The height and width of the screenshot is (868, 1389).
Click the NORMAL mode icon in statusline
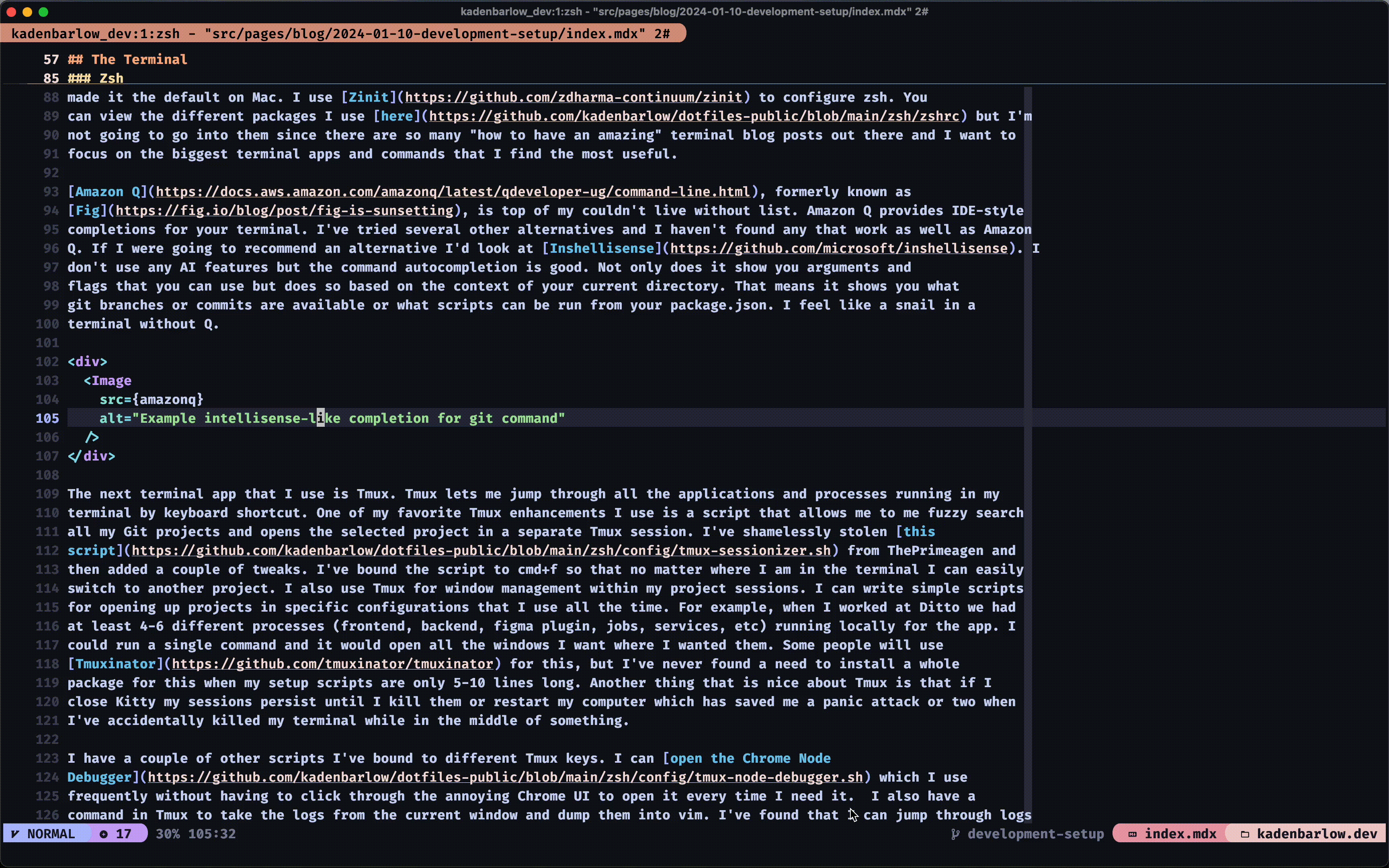tap(16, 833)
